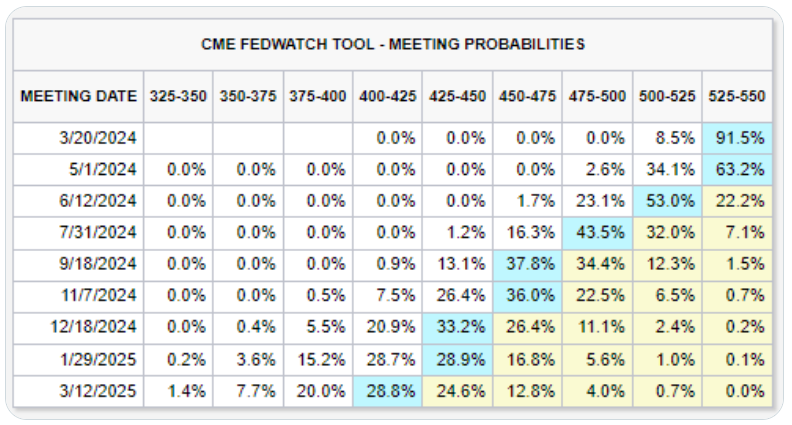Select the MEETING DATE column header
Viewport: 792px width, 425px height.
pos(79,97)
